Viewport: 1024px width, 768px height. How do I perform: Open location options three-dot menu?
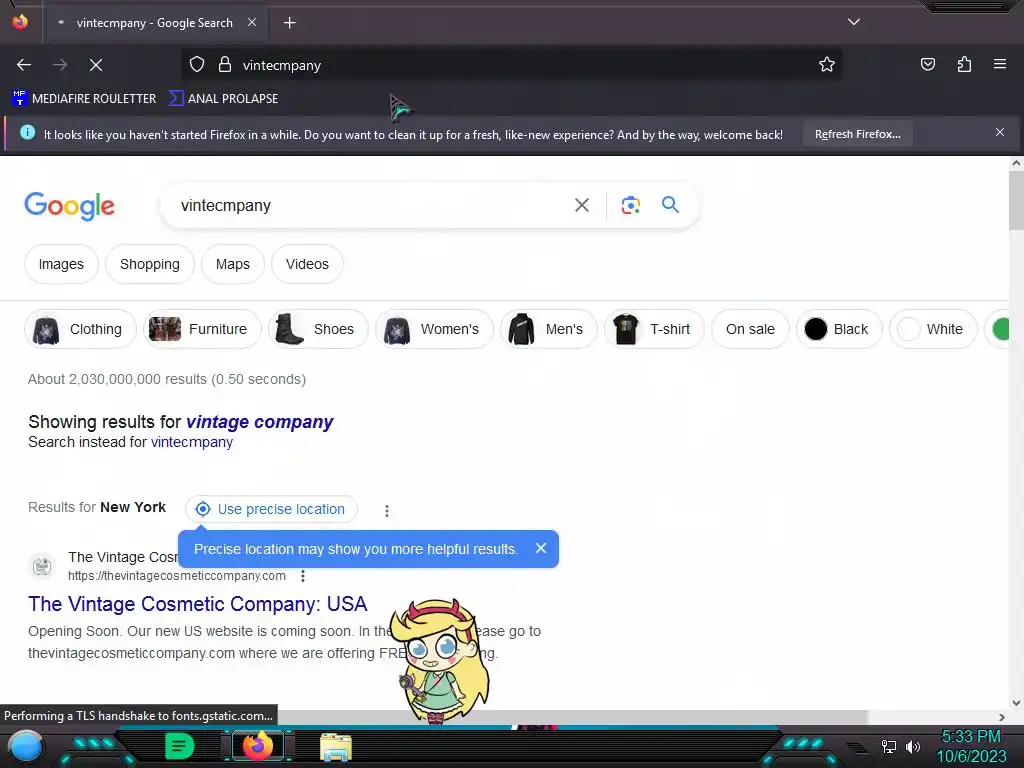(387, 511)
